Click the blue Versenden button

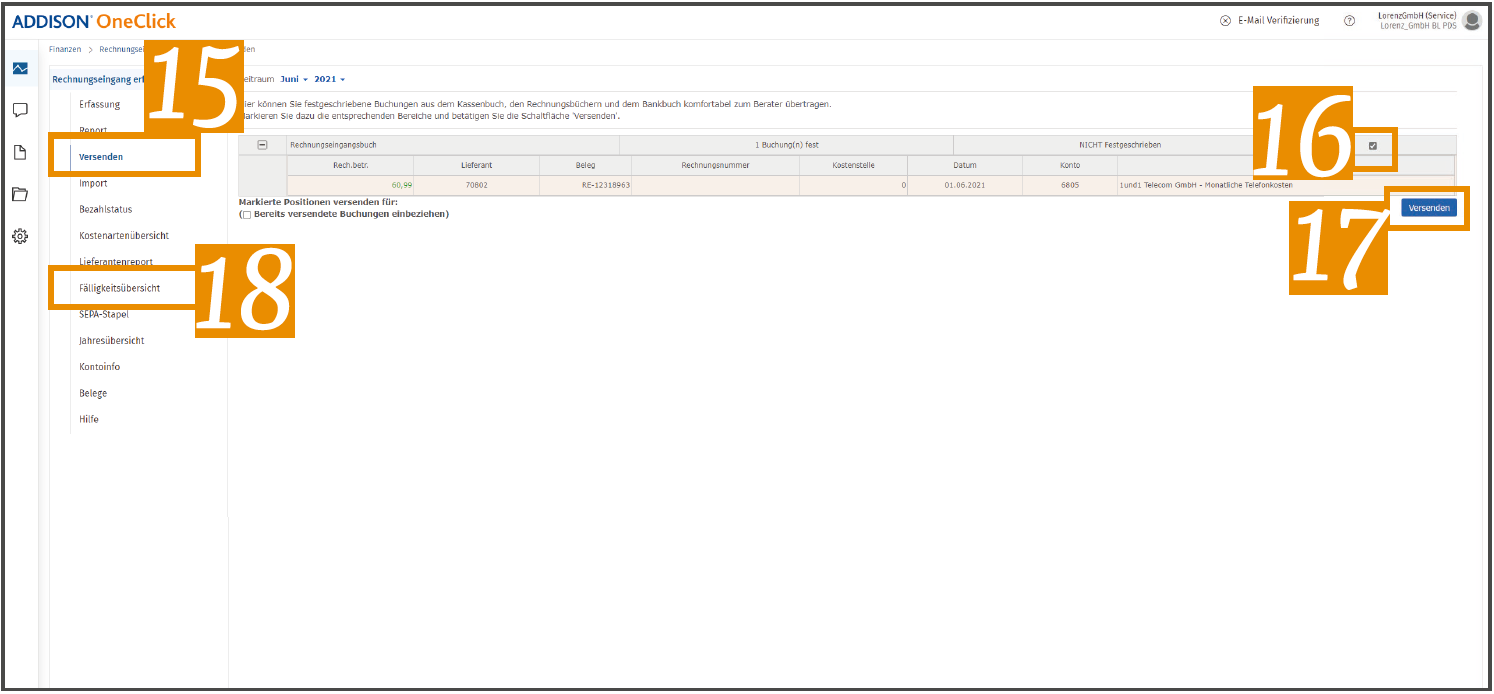coord(1429,208)
